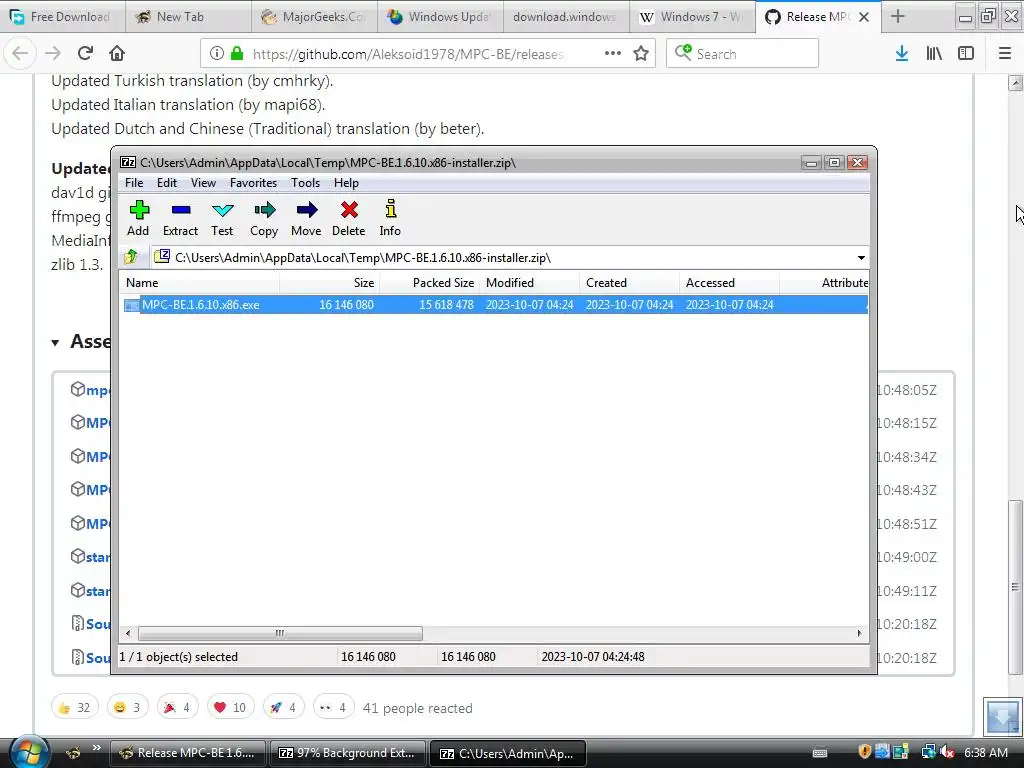The width and height of the screenshot is (1024, 768).
Task: Click the party popper reaction with 4
Action: tap(178, 707)
